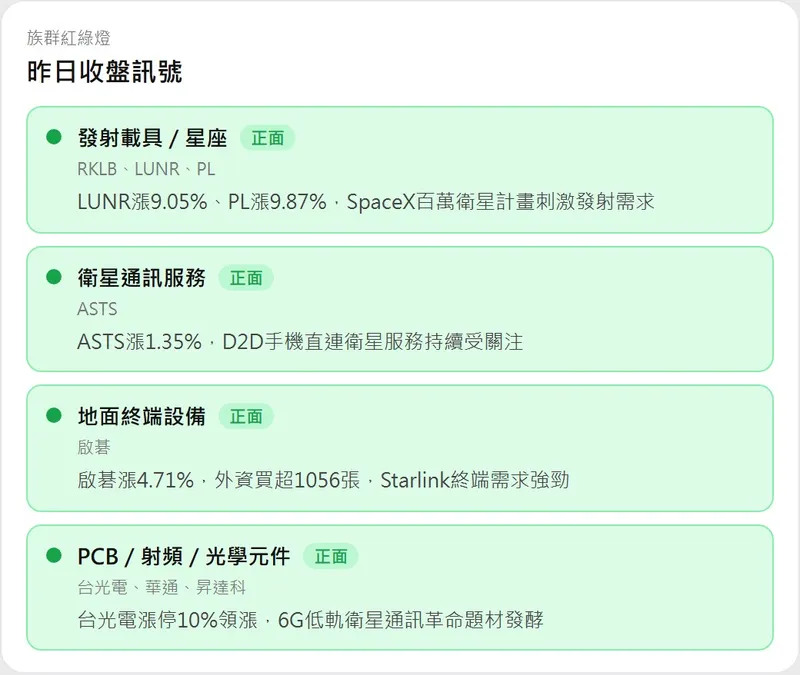Open the 發射載具 / 星座 card title
This screenshot has height=675, width=800.
(152, 139)
